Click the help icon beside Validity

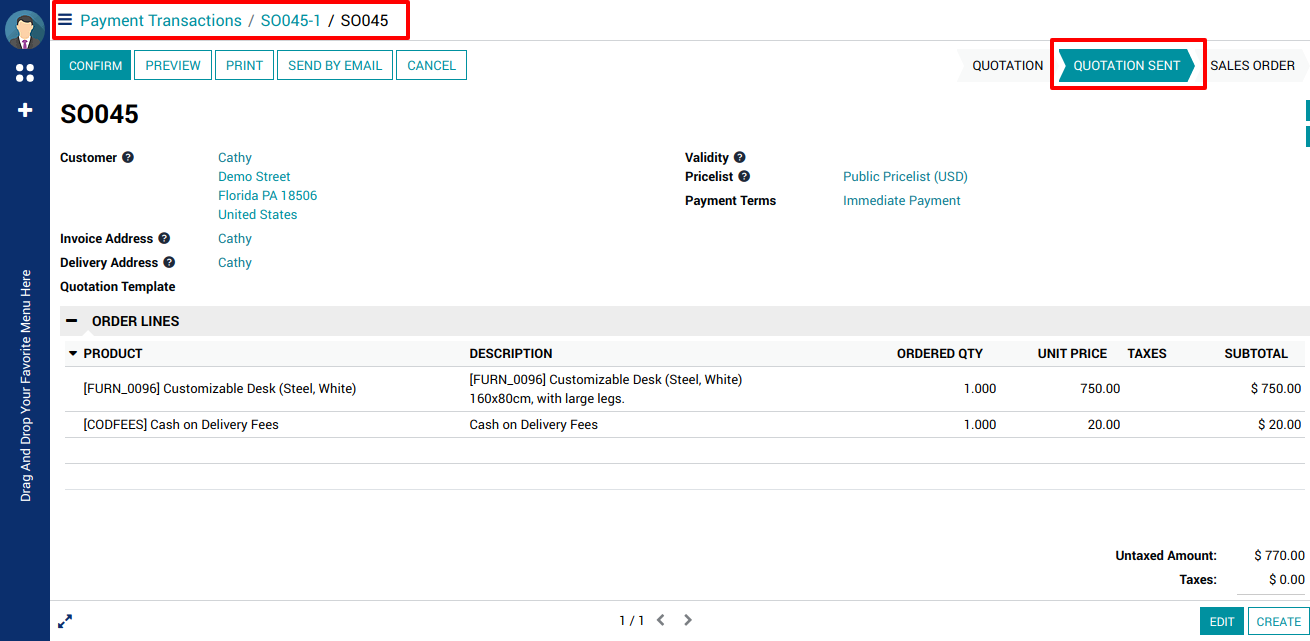click(740, 157)
